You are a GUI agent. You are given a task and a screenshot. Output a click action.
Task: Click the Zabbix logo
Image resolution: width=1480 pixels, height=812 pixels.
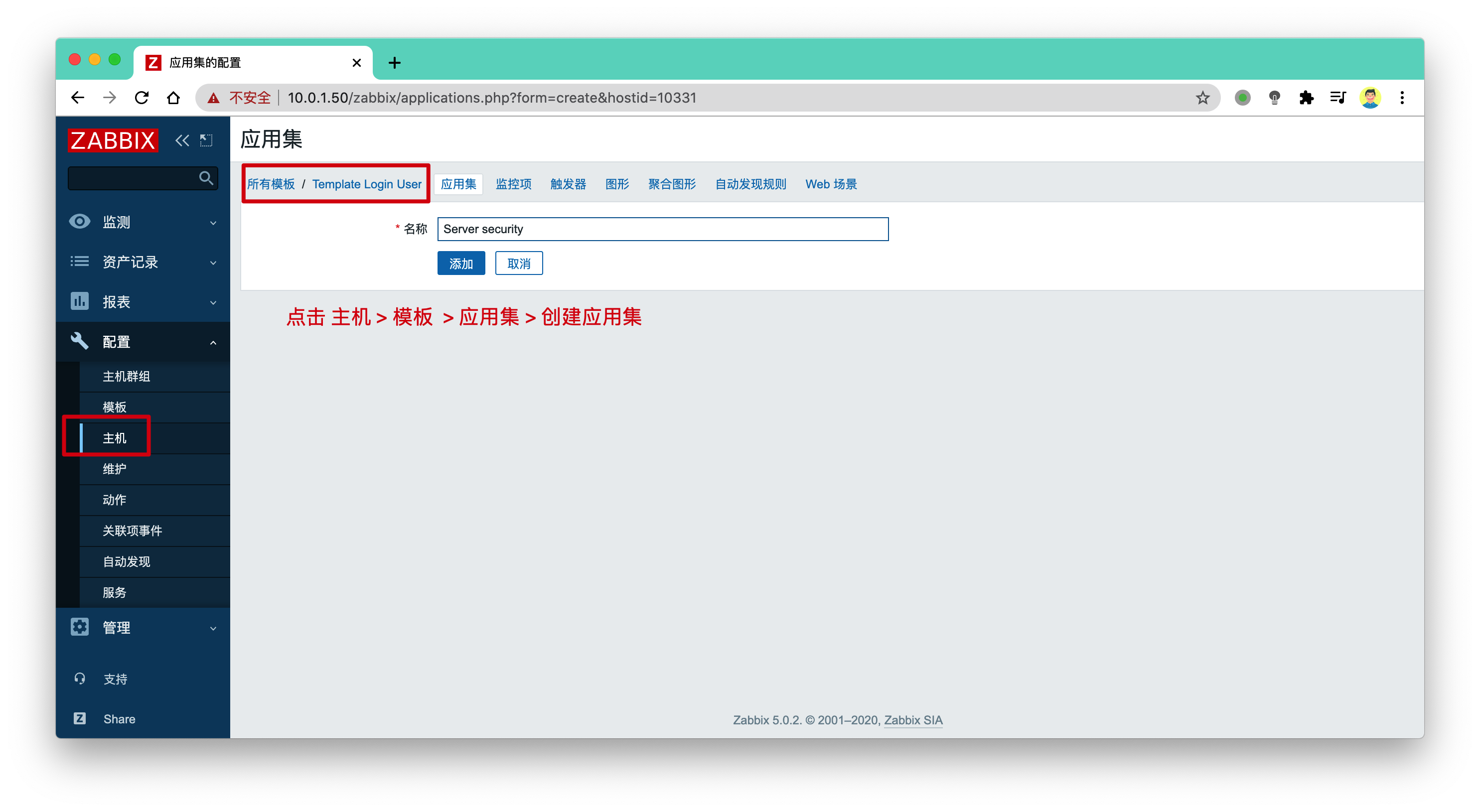click(x=113, y=140)
